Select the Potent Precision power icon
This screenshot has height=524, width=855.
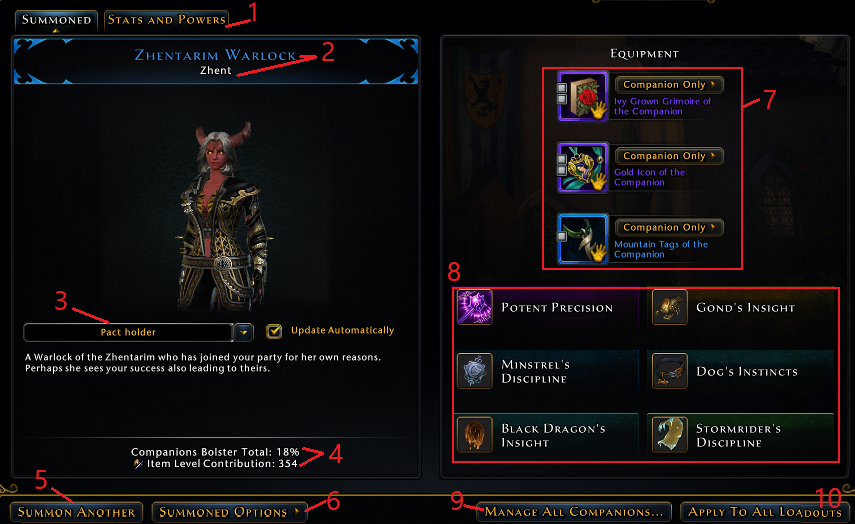point(474,307)
